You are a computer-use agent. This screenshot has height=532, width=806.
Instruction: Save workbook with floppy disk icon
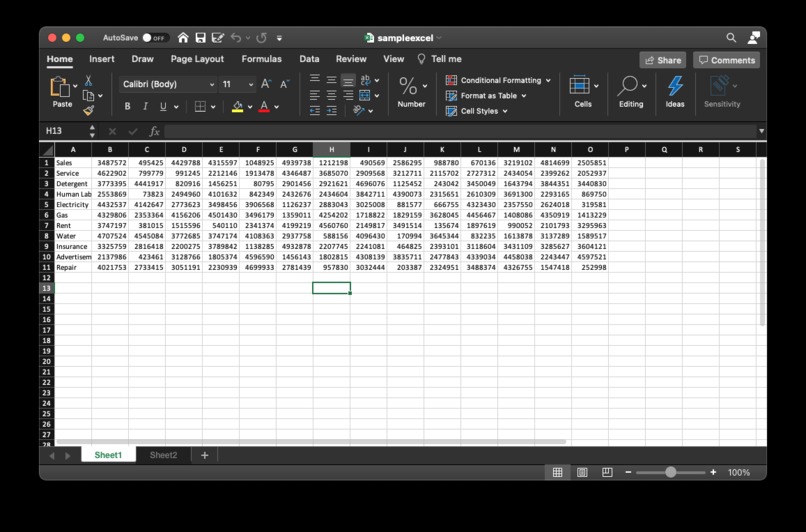(x=200, y=38)
